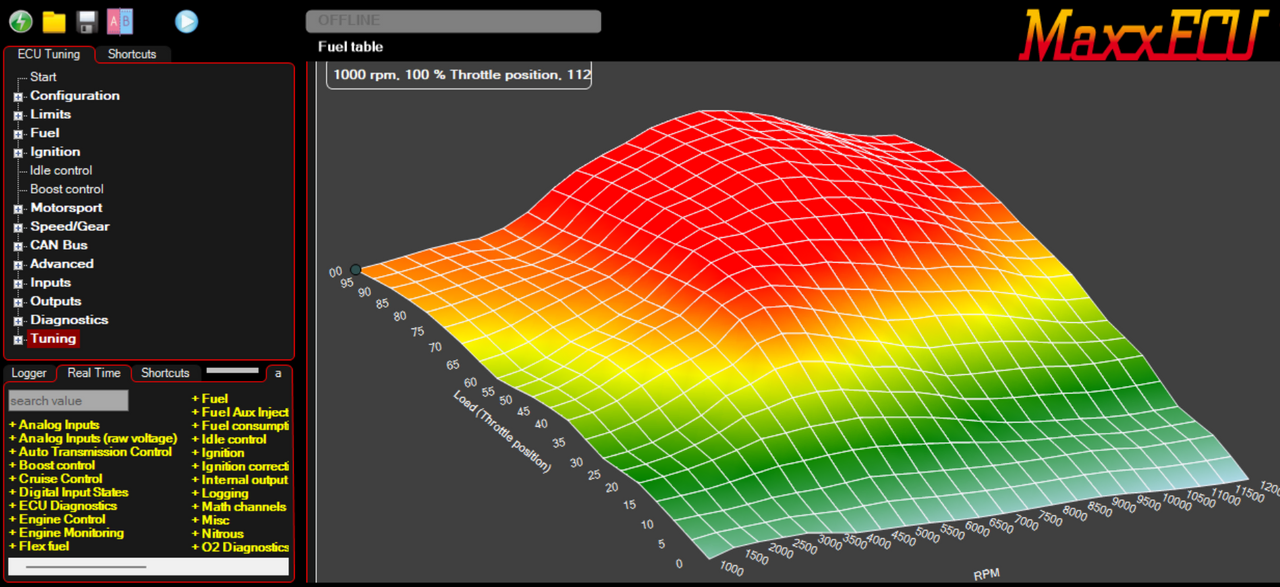Expand the Motorsport plus box
This screenshot has width=1280, height=587.
point(18,209)
